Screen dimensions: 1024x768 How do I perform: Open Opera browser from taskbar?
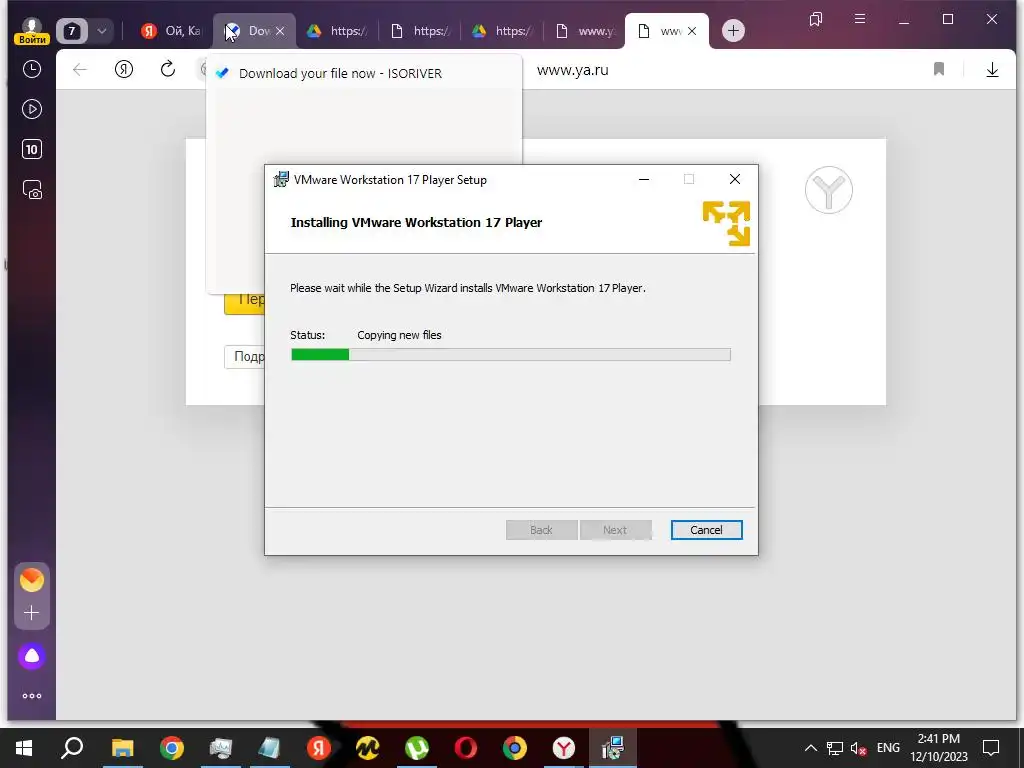[466, 748]
